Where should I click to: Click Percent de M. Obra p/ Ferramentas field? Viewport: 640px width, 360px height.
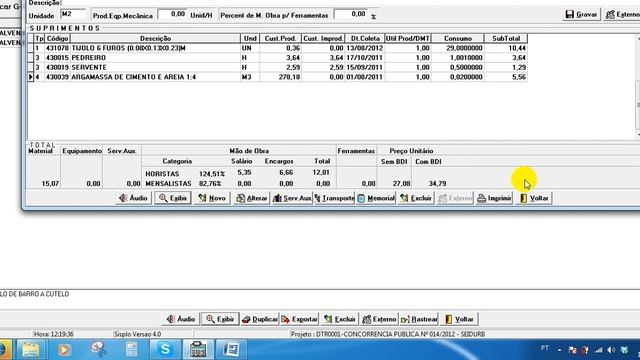(350, 14)
